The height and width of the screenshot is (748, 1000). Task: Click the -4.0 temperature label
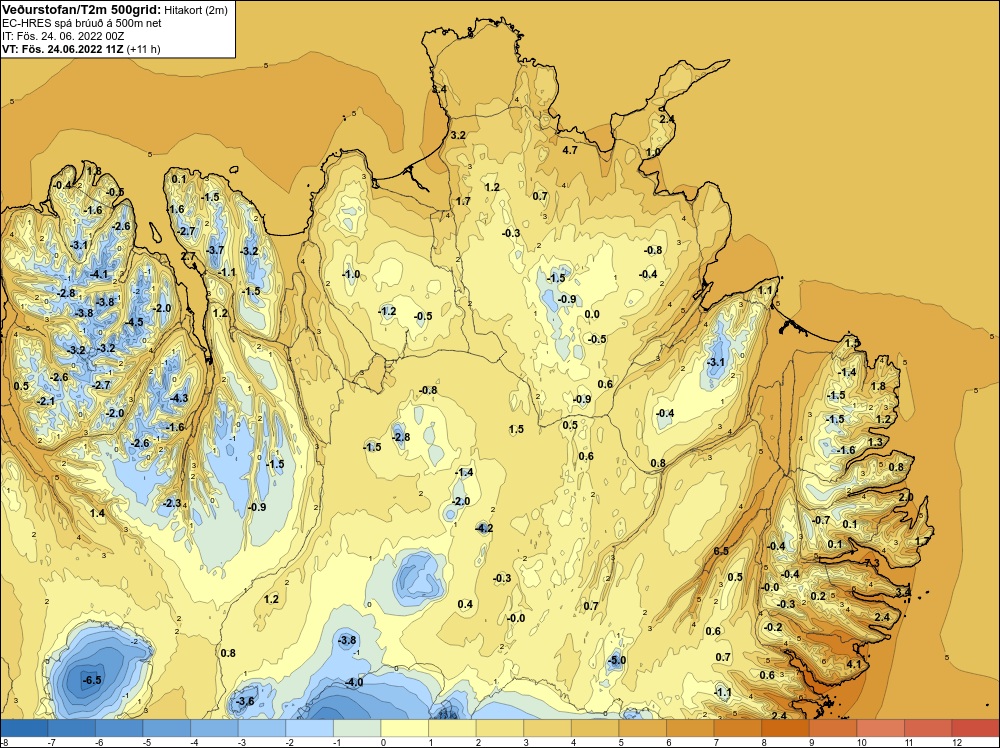coord(354,682)
